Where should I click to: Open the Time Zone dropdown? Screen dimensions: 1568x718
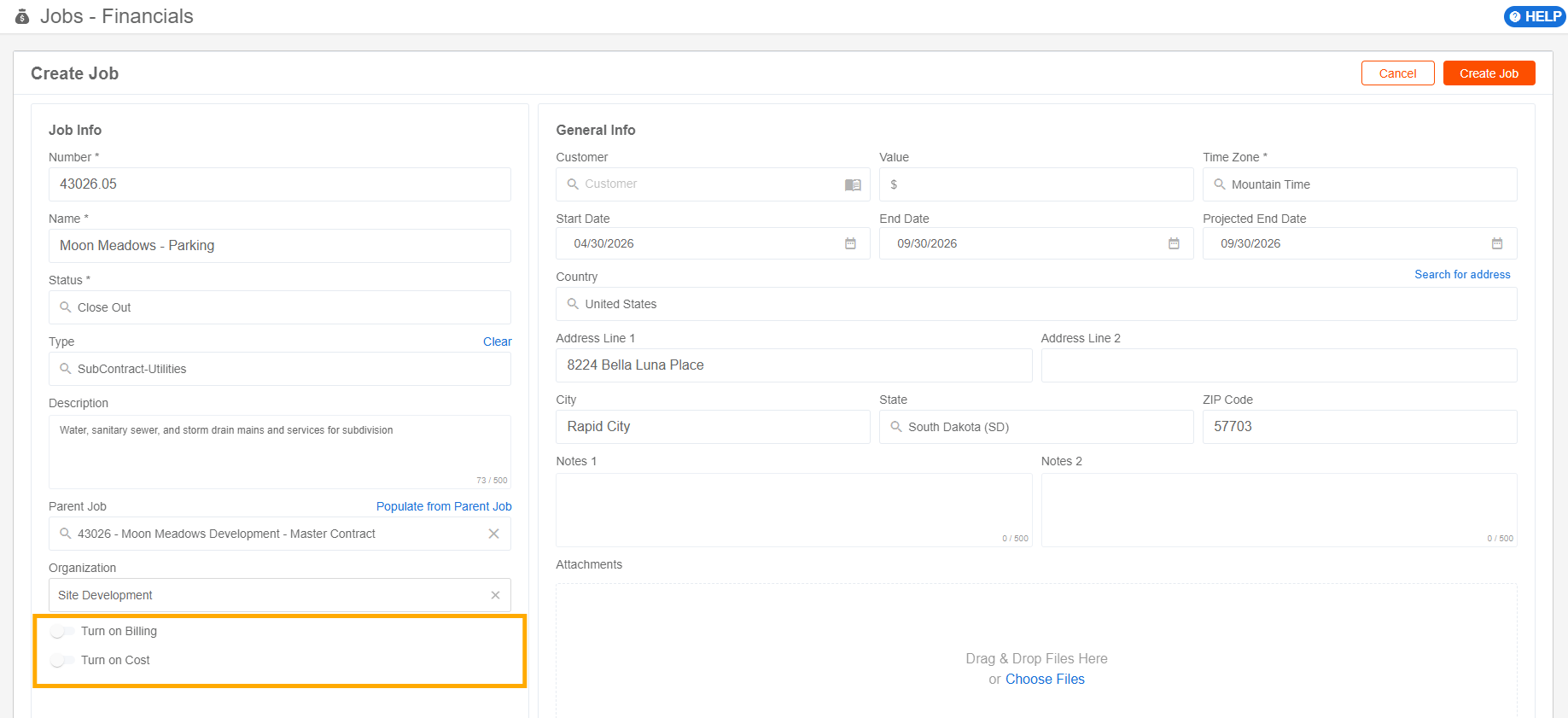pos(1360,184)
